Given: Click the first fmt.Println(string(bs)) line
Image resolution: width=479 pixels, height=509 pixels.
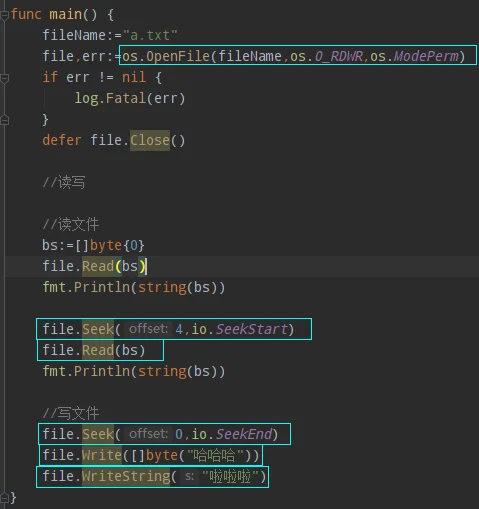Looking at the screenshot, I should click(134, 287).
